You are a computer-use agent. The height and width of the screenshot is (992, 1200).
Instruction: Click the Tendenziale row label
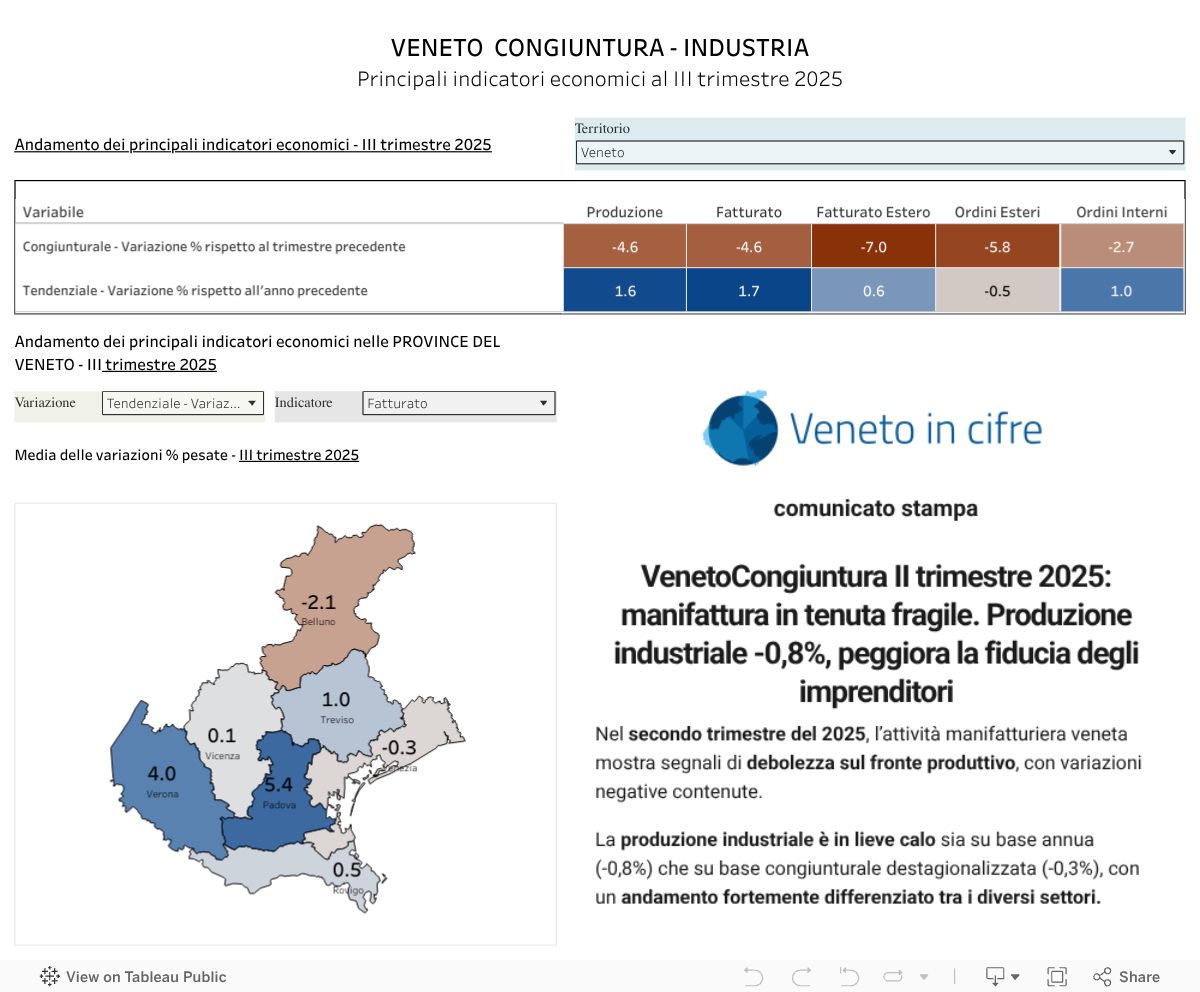(195, 290)
